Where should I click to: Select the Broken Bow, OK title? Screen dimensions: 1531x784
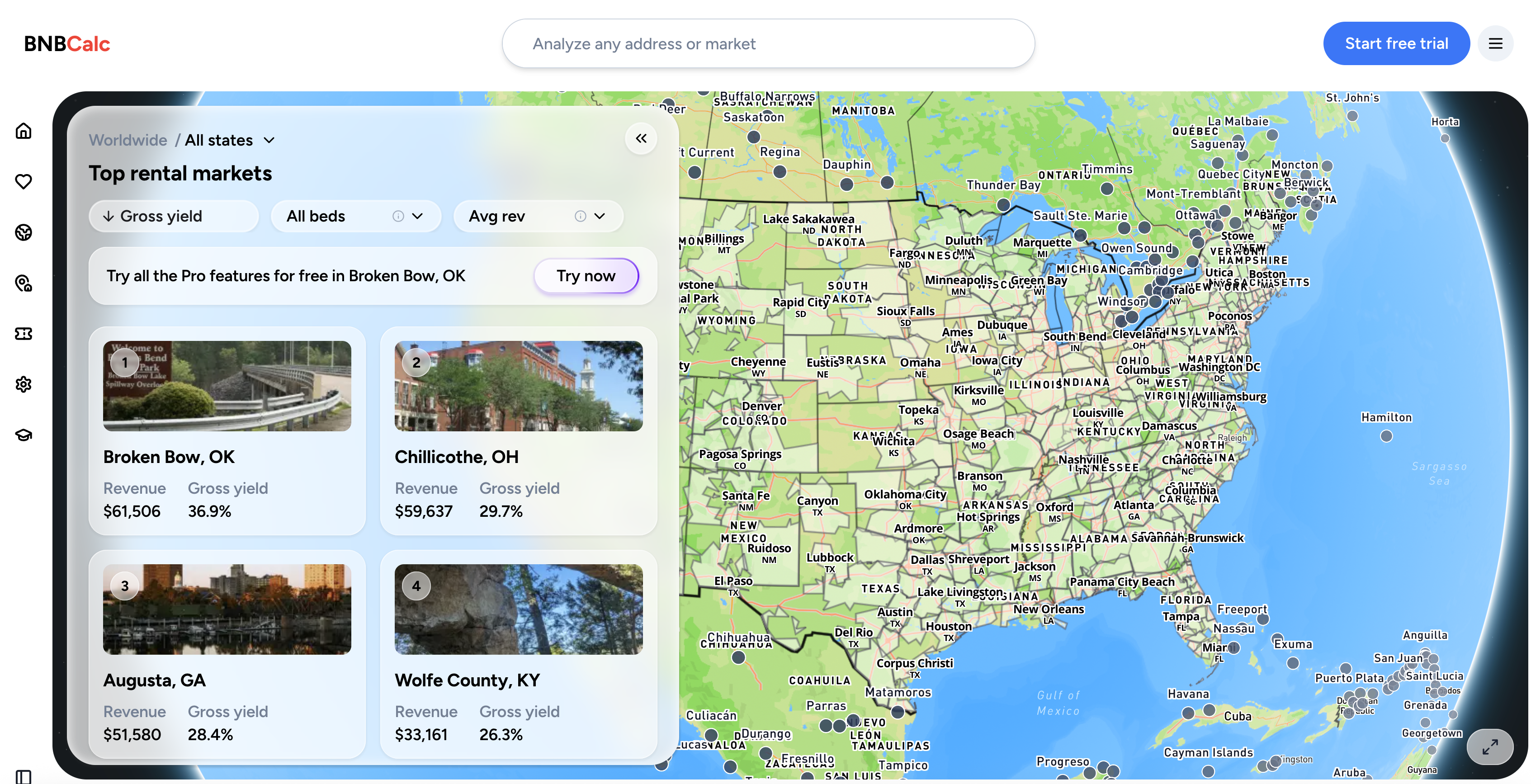[x=169, y=457]
